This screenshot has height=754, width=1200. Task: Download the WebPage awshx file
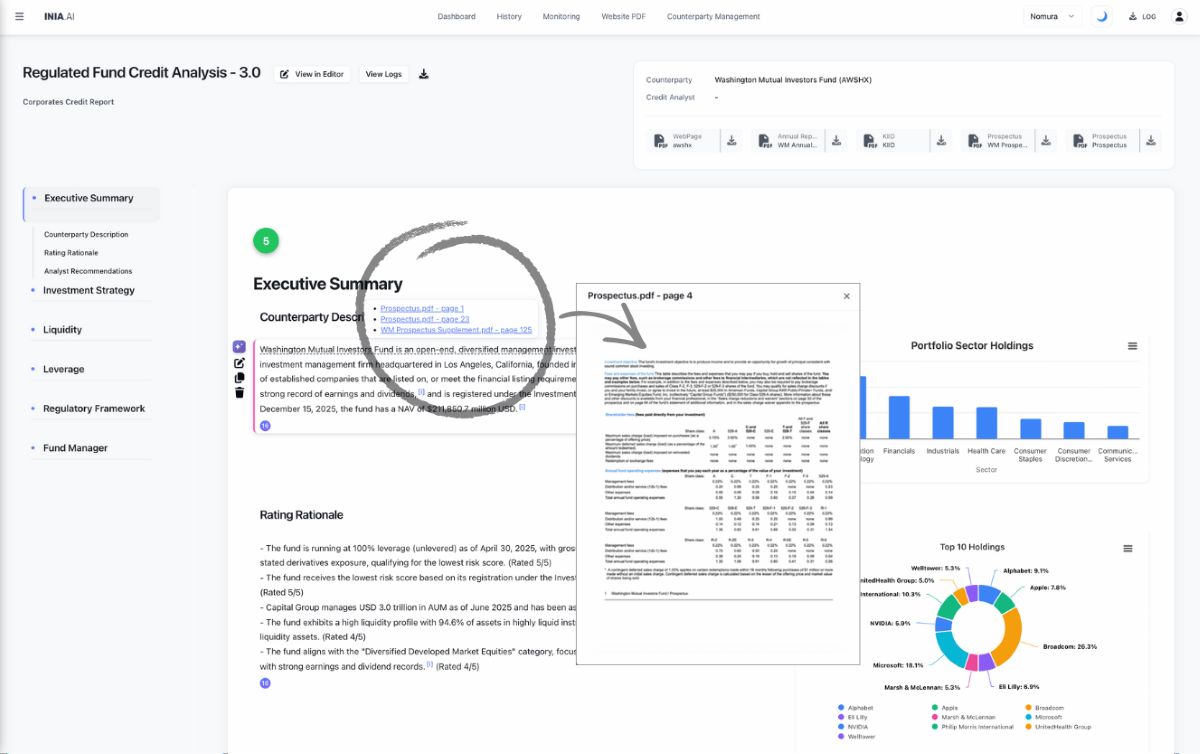click(x=732, y=141)
